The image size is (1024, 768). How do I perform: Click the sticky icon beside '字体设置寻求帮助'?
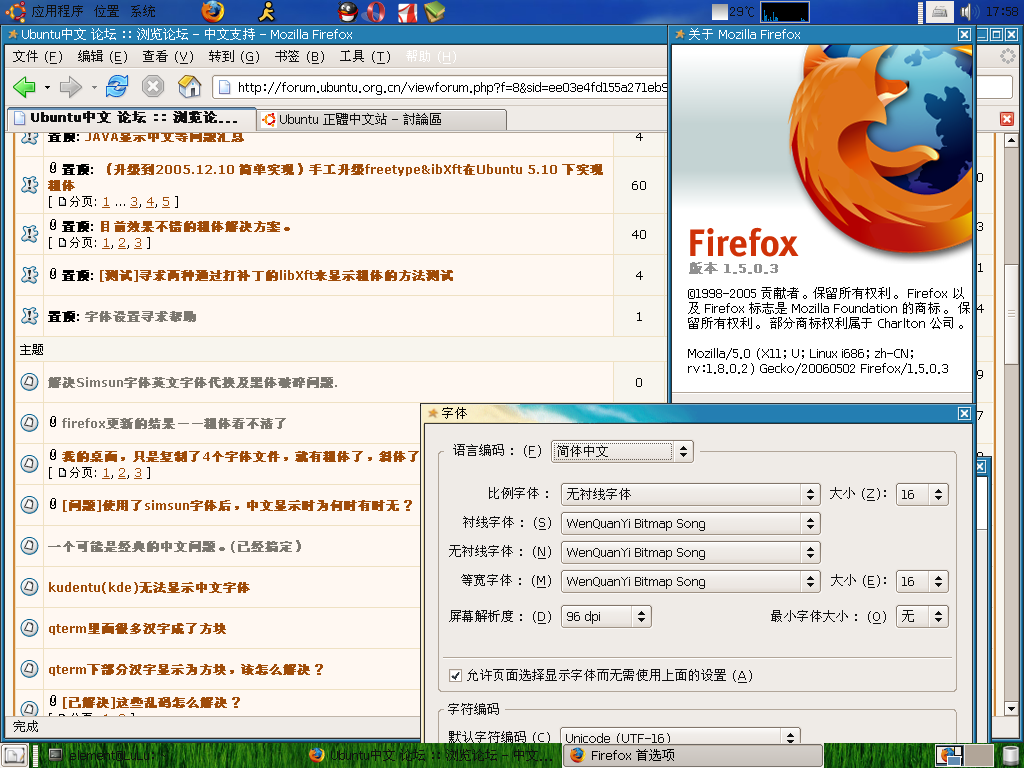29,317
